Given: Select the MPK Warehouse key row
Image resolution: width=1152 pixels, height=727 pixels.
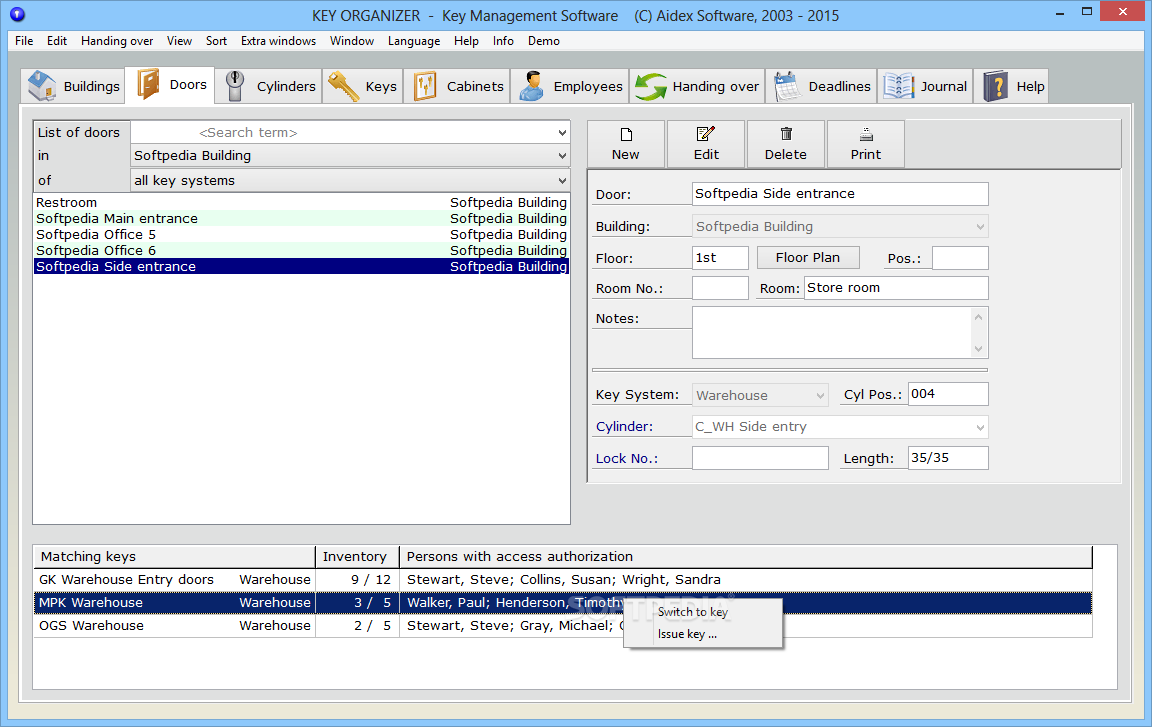Looking at the screenshot, I should click(563, 603).
